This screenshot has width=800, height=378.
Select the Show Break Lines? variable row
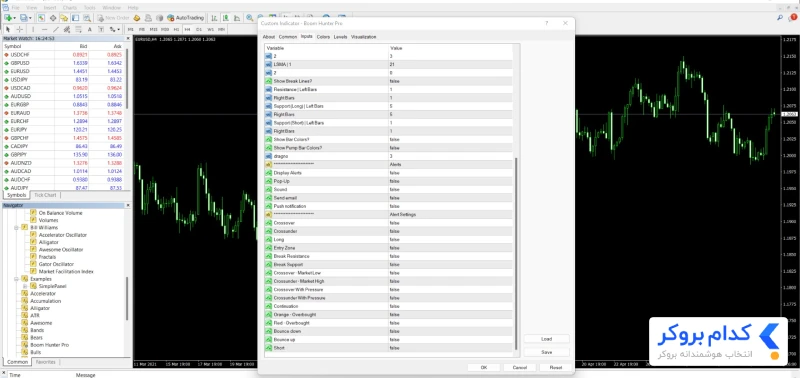tap(389, 82)
